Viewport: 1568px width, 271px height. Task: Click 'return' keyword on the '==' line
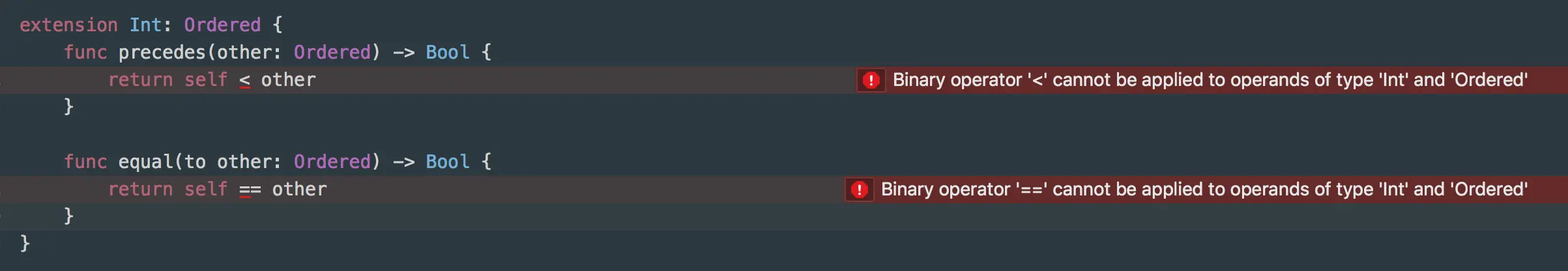[140, 189]
